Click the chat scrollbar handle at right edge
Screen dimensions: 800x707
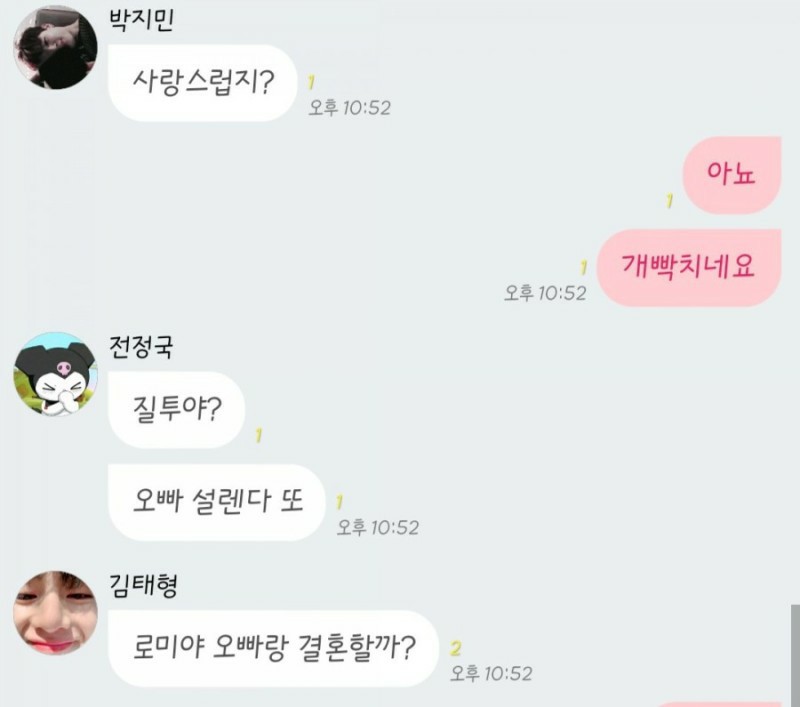click(x=795, y=655)
